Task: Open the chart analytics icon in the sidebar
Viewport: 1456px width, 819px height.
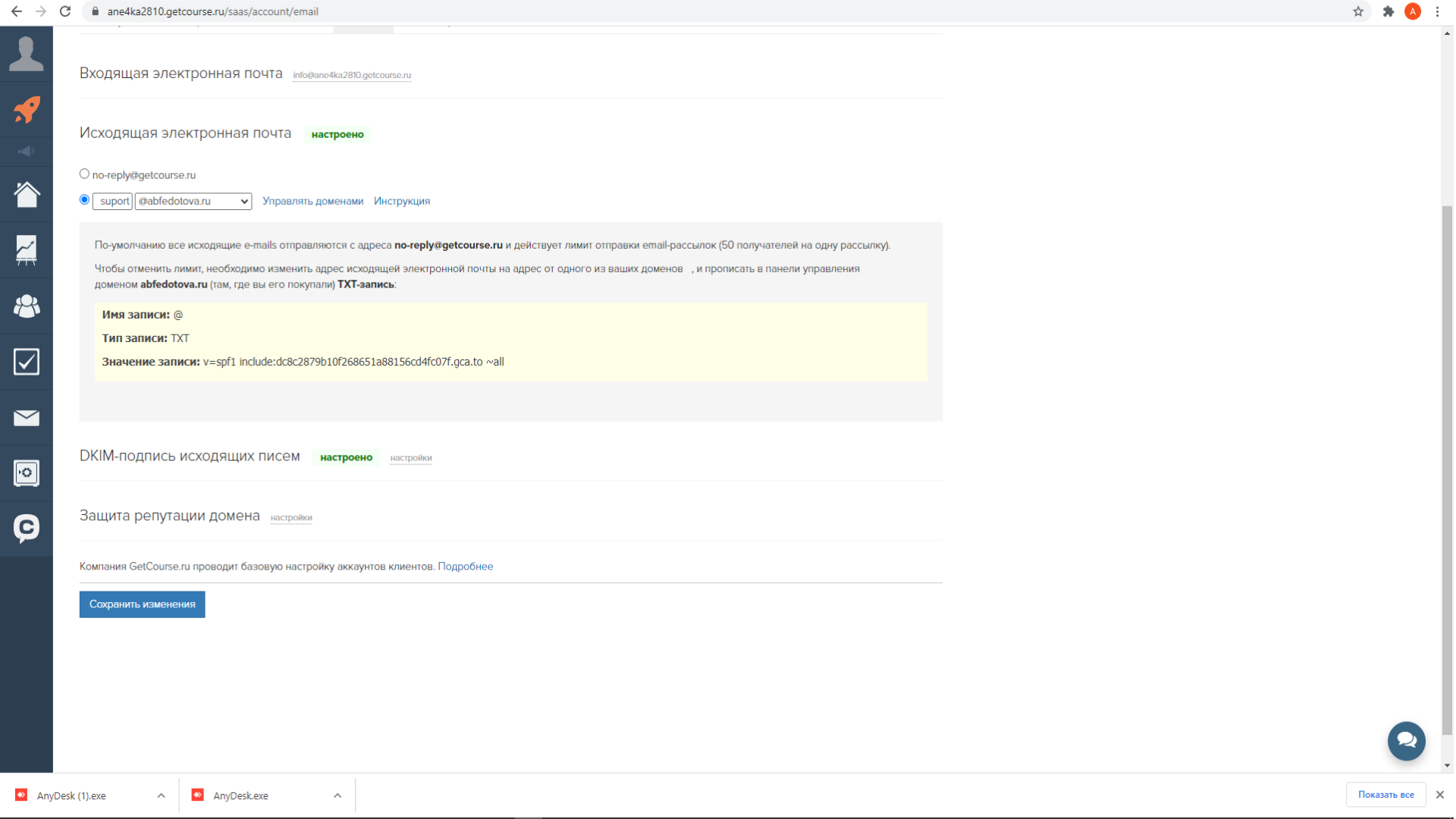Action: pos(27,249)
